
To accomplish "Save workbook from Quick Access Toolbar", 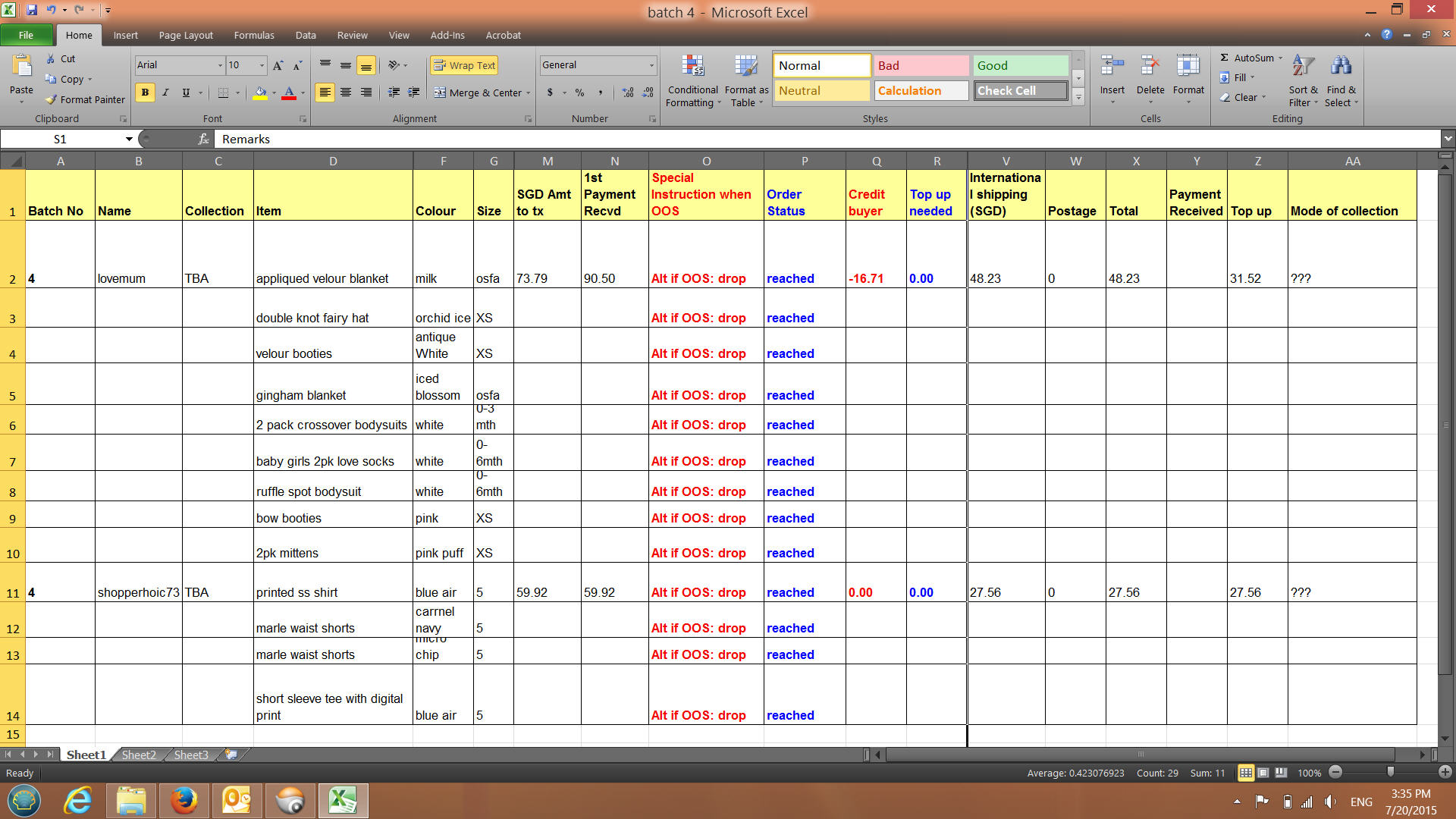I will pyautogui.click(x=32, y=11).
